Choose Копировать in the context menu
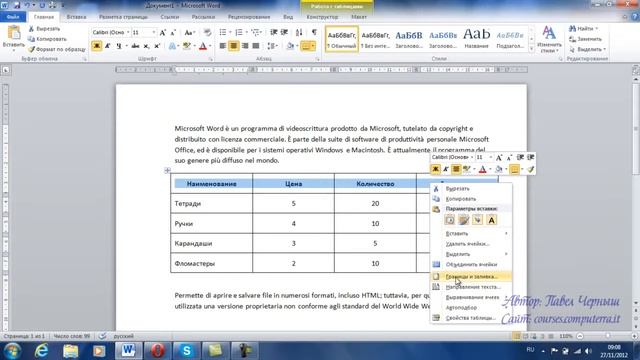Screen dimensions: 640x360 [471, 199]
